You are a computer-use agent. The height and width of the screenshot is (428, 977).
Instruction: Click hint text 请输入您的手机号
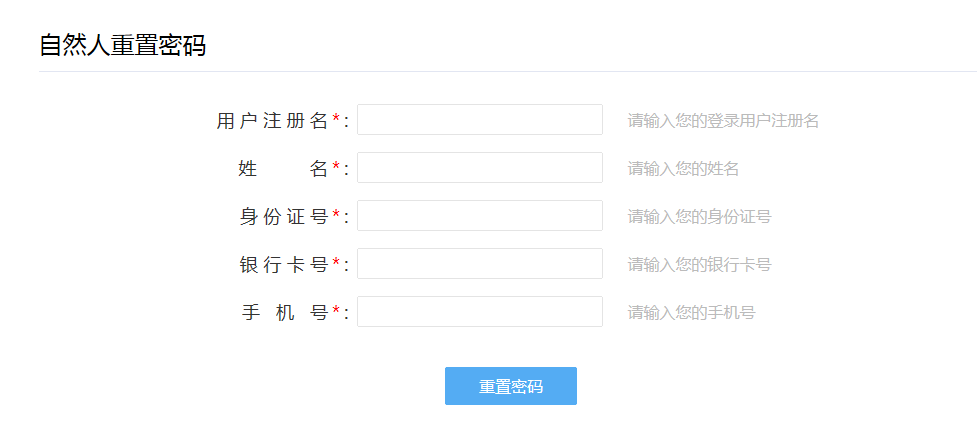(x=691, y=313)
